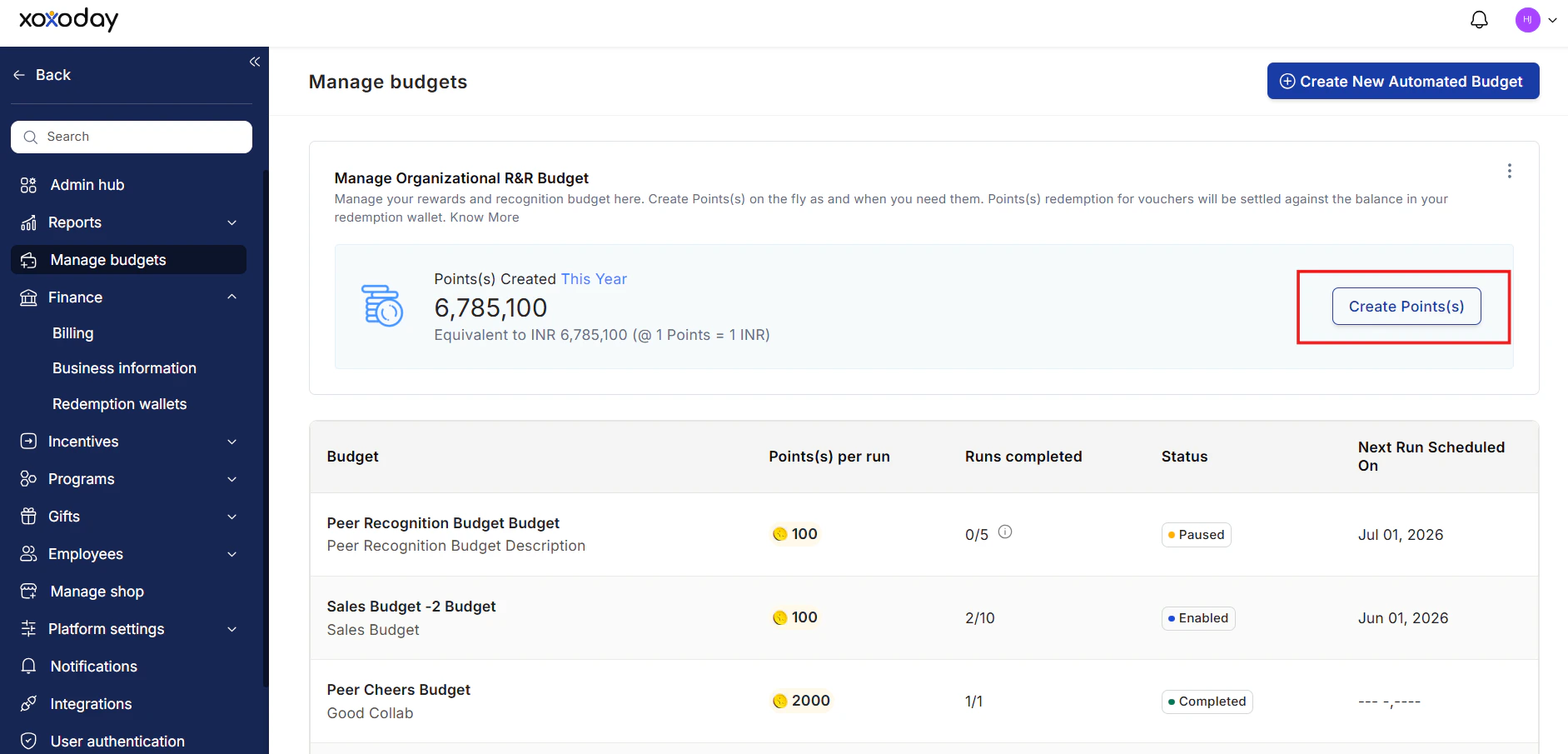Click the Integrations rocket icon
The image size is (1568, 754).
(x=28, y=704)
